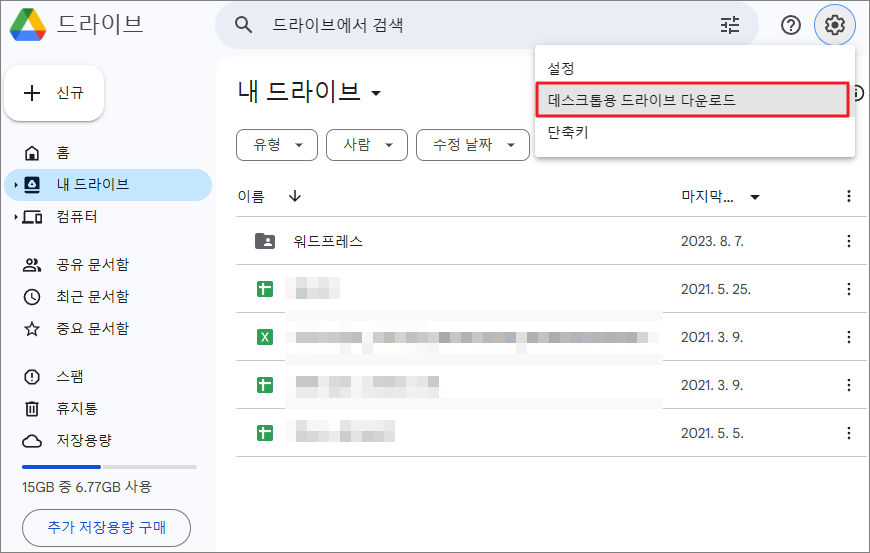870x553 pixels.
Task: Click 추가 저장용량 구매 button
Action: pos(106,527)
